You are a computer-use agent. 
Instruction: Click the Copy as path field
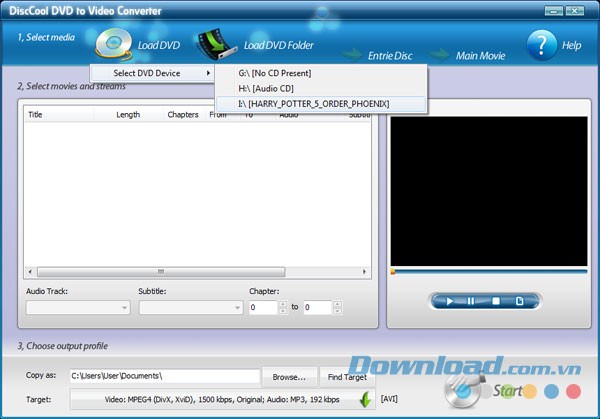[x=165, y=376]
